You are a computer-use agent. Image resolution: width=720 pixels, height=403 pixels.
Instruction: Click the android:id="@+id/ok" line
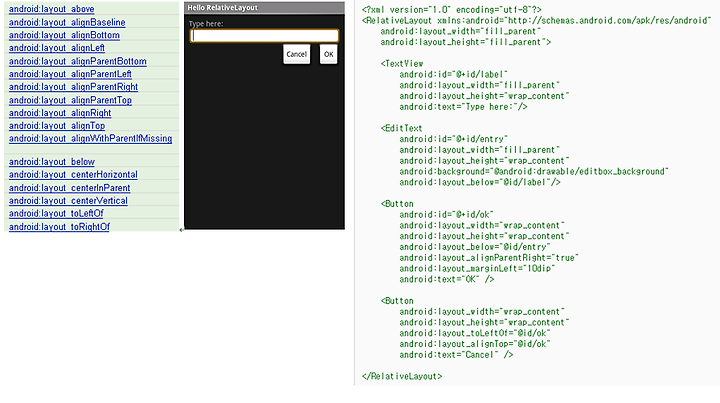[x=446, y=214]
